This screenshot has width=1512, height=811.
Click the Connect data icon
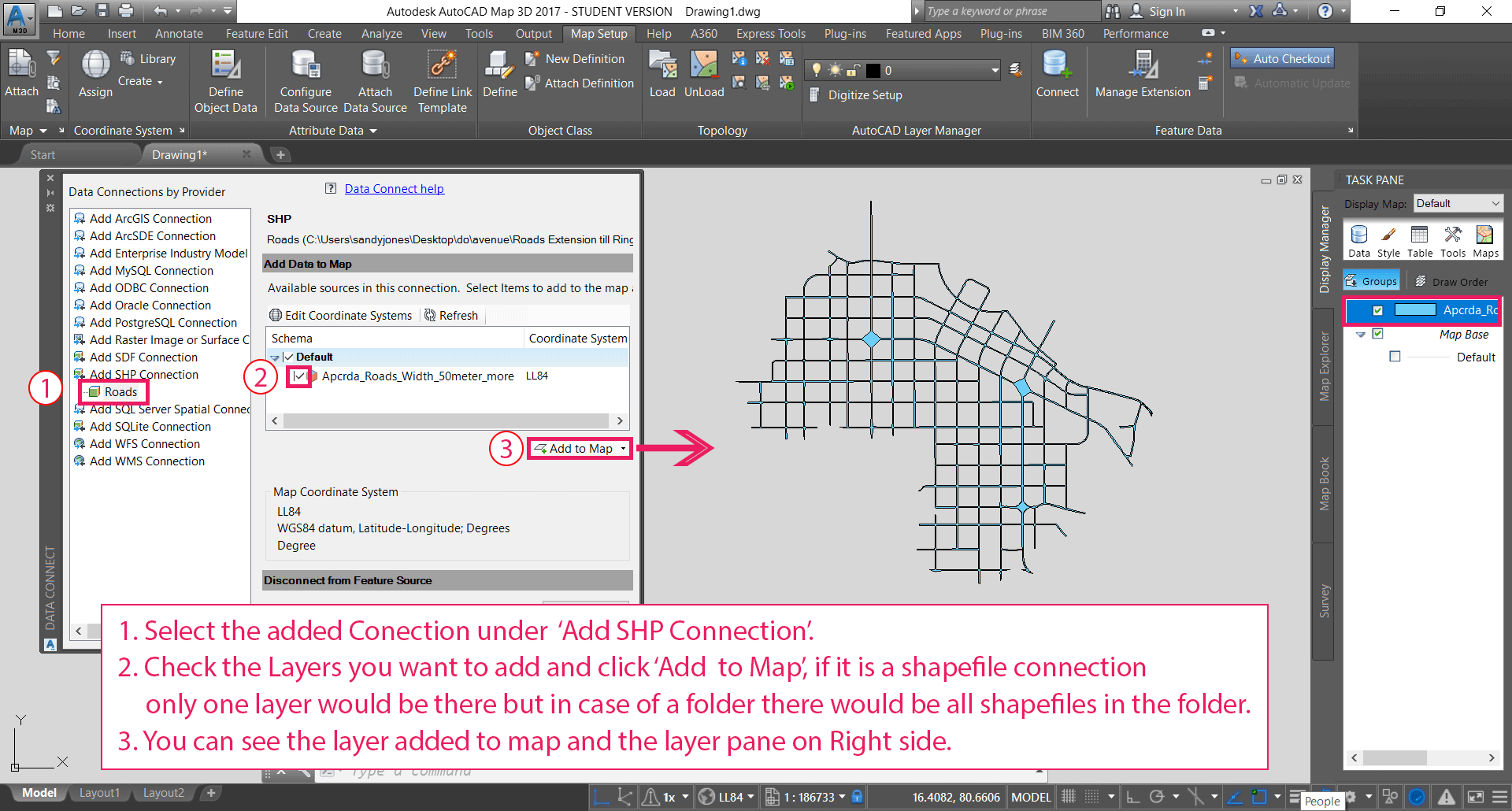1057,66
